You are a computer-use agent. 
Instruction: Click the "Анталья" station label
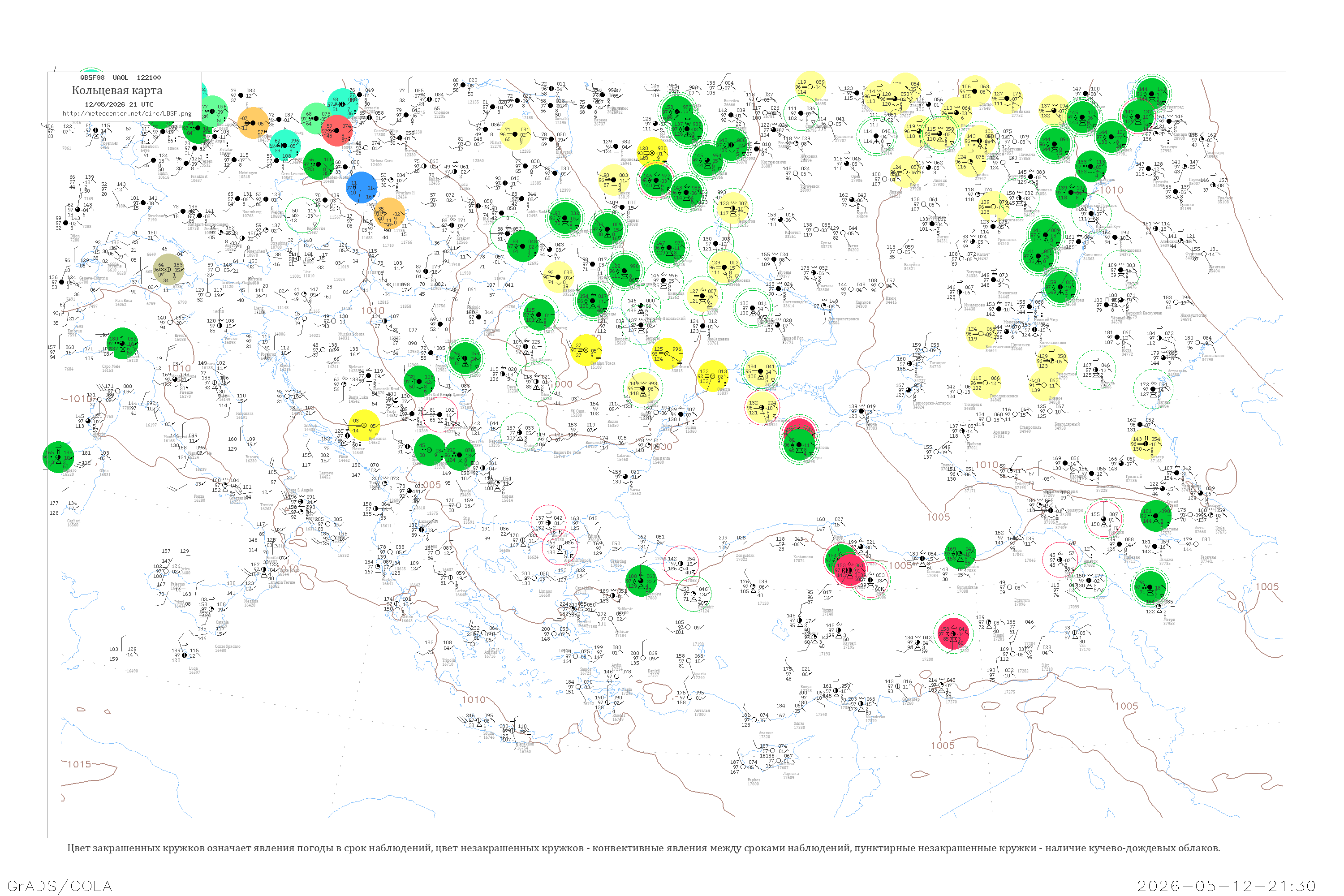(702, 711)
